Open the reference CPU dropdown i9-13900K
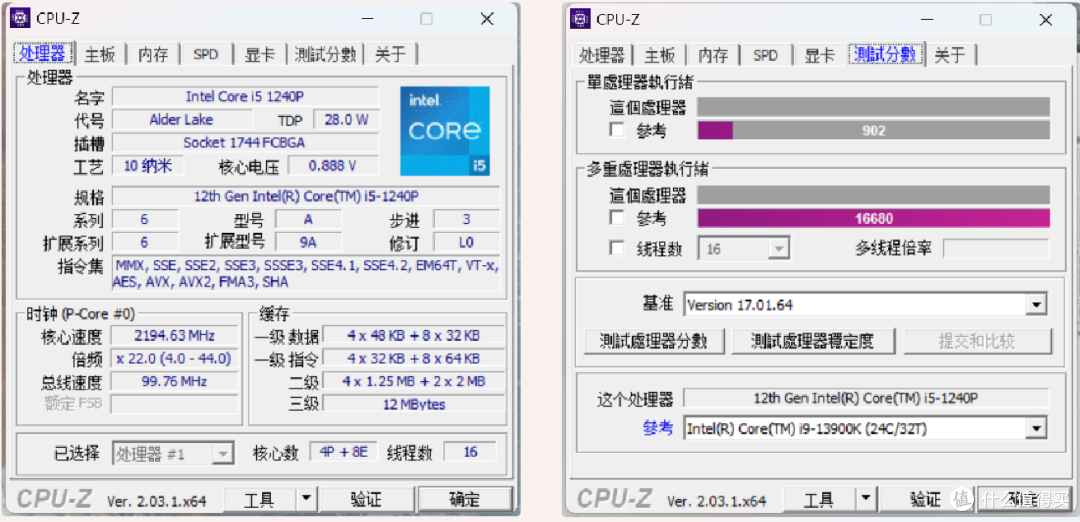The height and width of the screenshot is (522, 1080). click(865, 428)
